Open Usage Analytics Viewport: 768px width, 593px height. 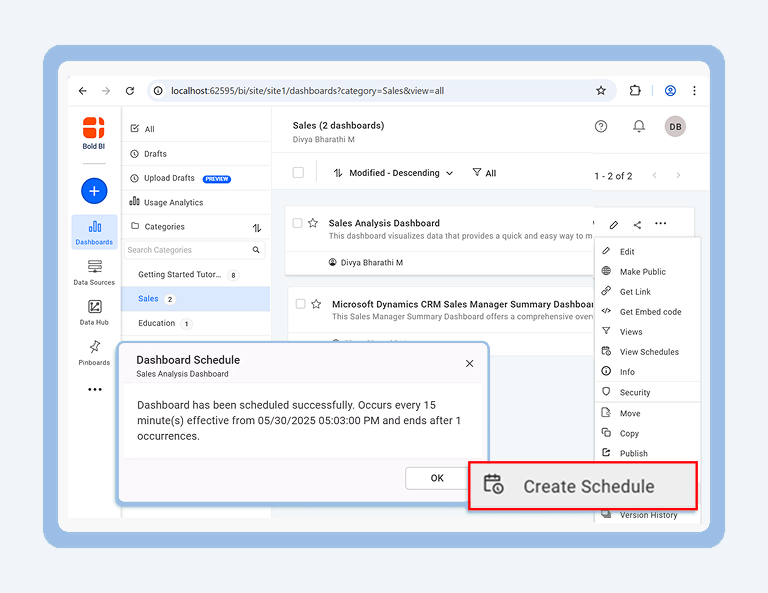(x=196, y=202)
